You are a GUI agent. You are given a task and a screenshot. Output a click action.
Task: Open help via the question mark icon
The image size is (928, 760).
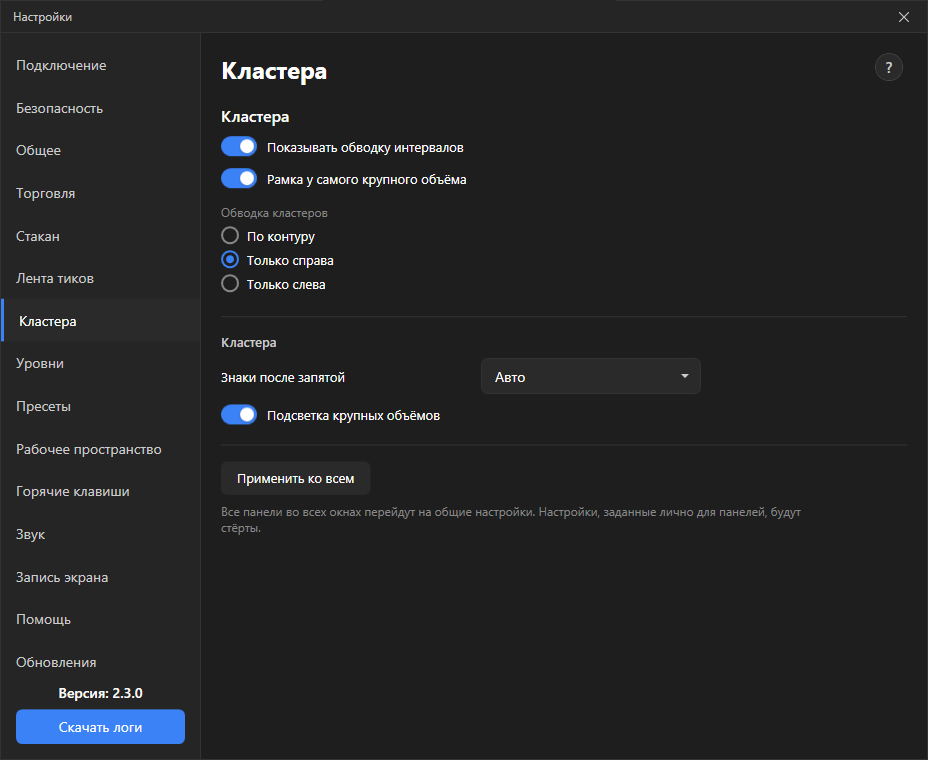[888, 67]
